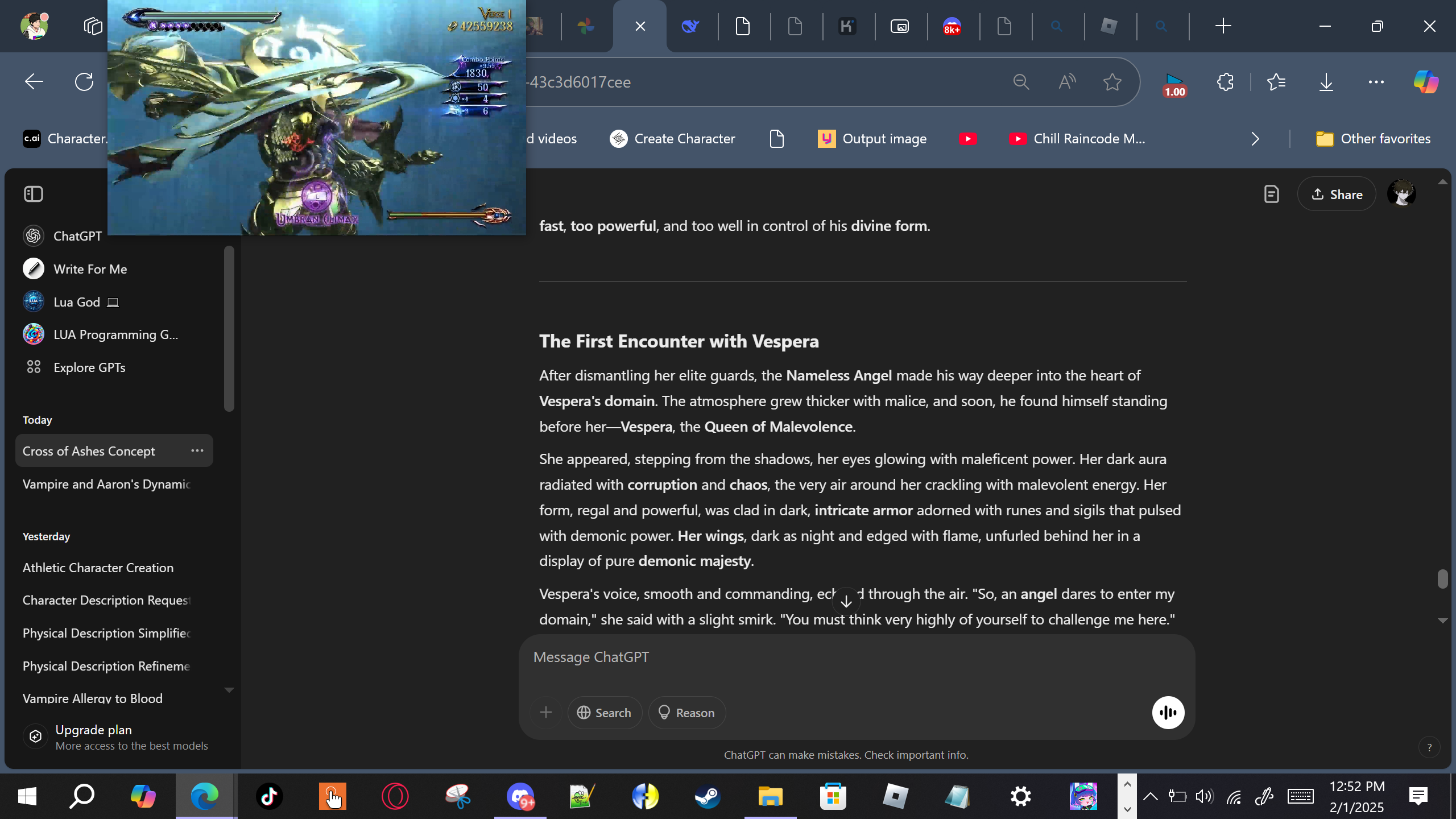Expand the favorites bar overflow chevron
This screenshot has height=819, width=1456.
(x=1255, y=139)
